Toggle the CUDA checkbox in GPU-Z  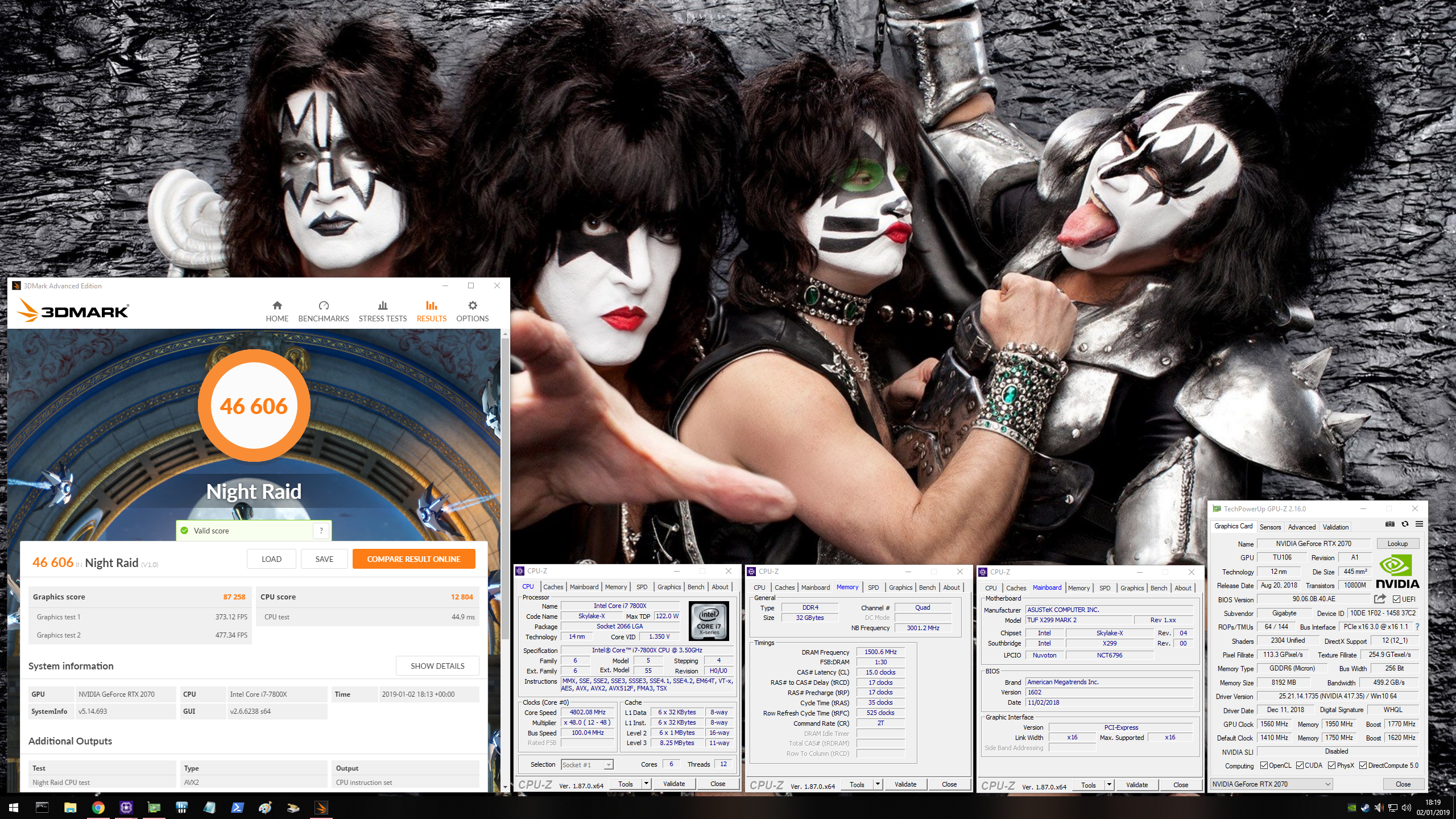1300,766
